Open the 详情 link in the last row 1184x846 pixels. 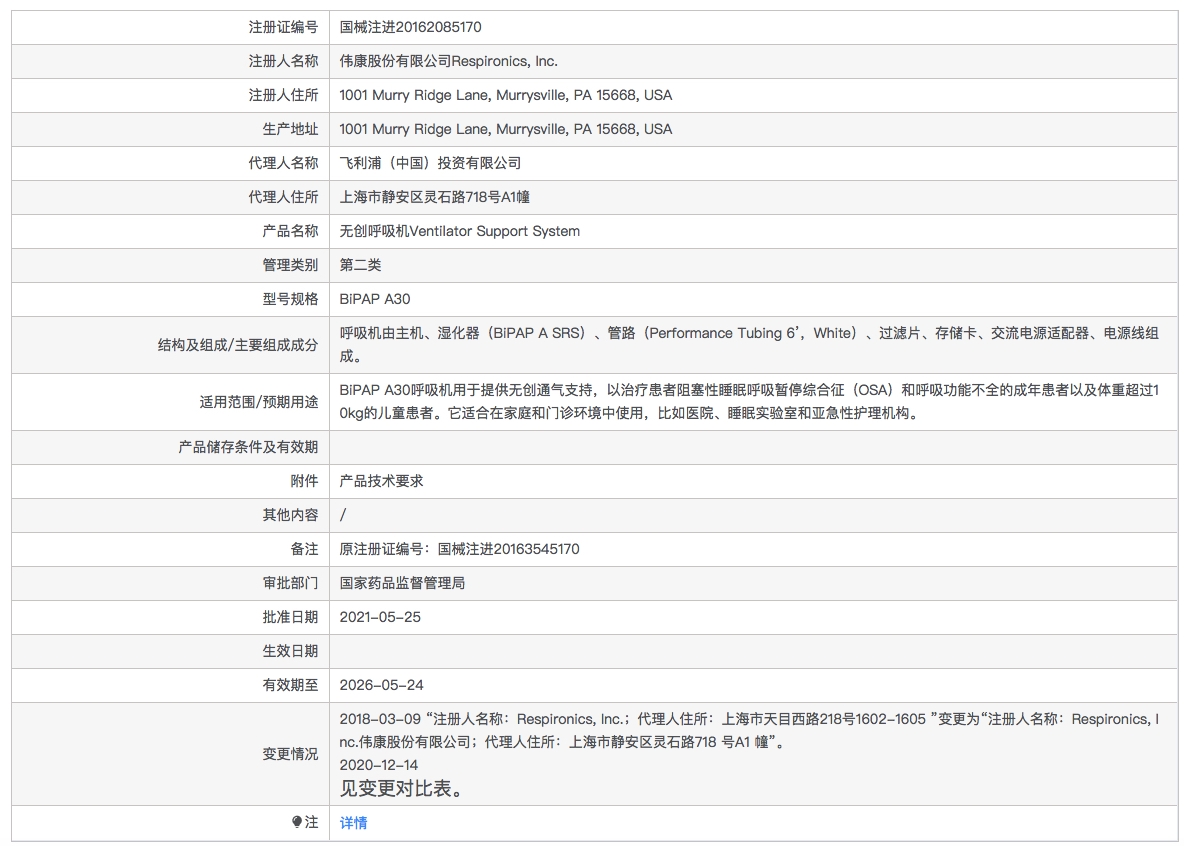353,823
